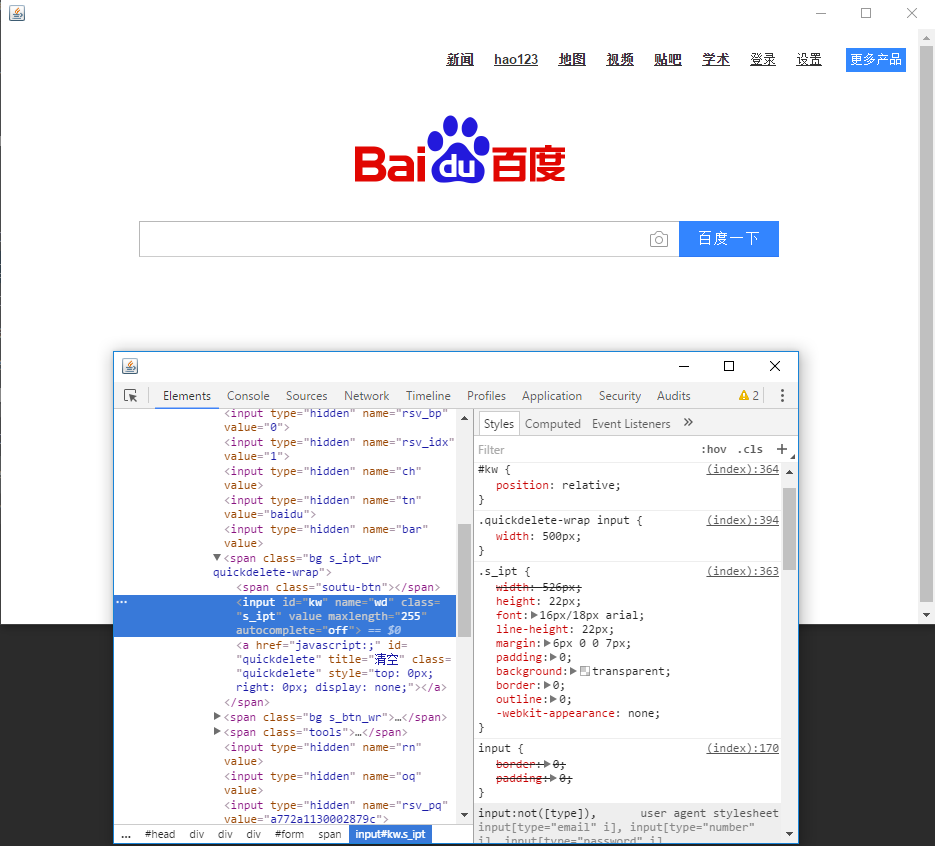Open the Event Listeners tab
The height and width of the screenshot is (846, 935).
pyautogui.click(x=631, y=424)
